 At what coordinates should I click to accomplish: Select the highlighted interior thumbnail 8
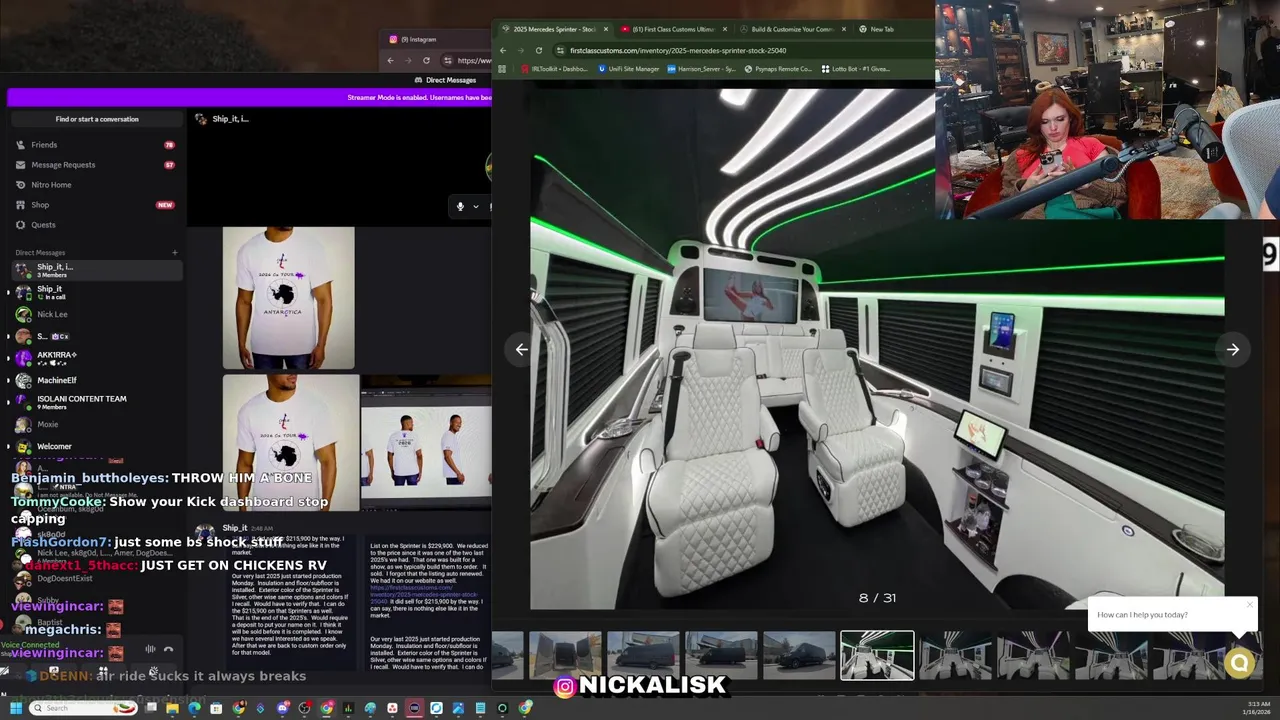pyautogui.click(x=877, y=655)
